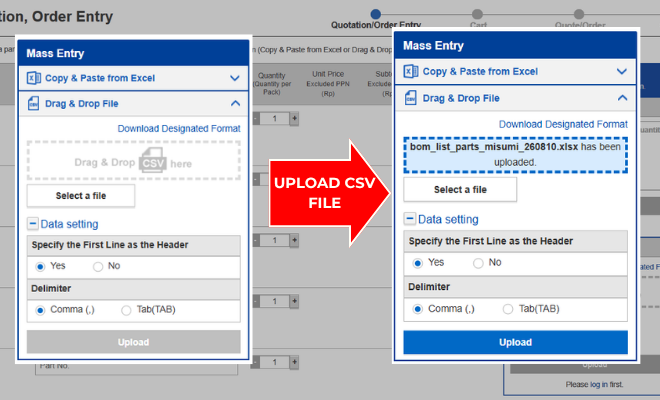Open Drag & Drop File section label in the empty-dropzone panel
The height and width of the screenshot is (400, 660).
[82, 104]
